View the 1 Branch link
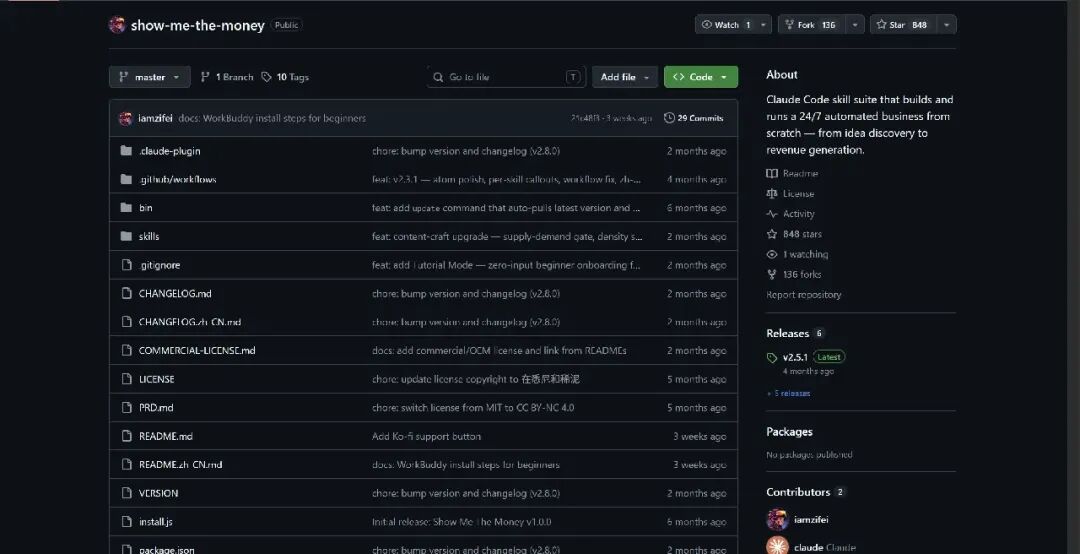Viewport: 1080px width, 554px height. 227,77
